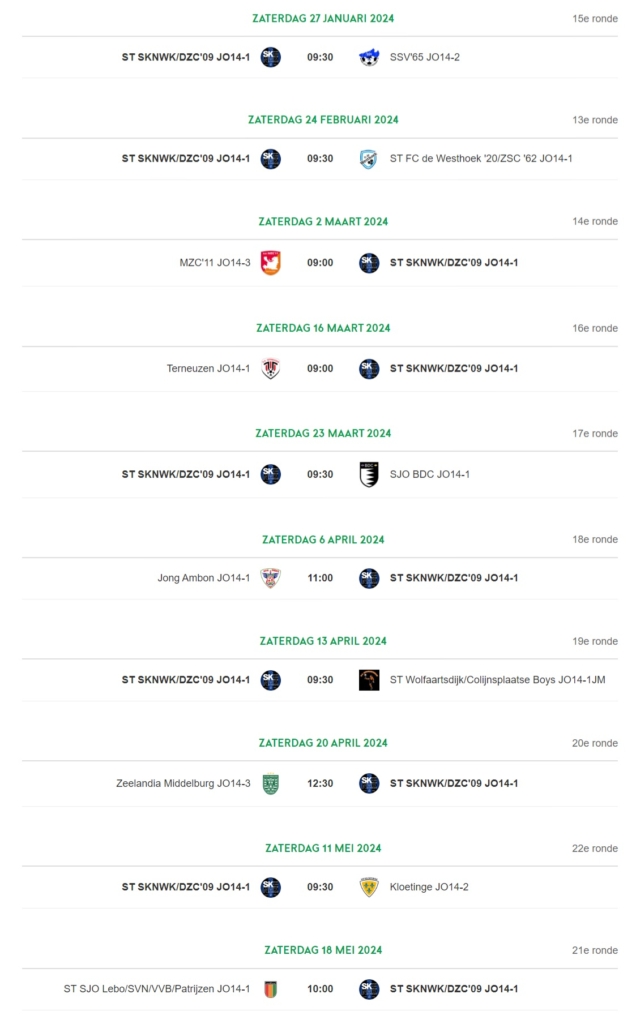Open SSV'65 JO14-2 team link

pyautogui.click(x=424, y=57)
